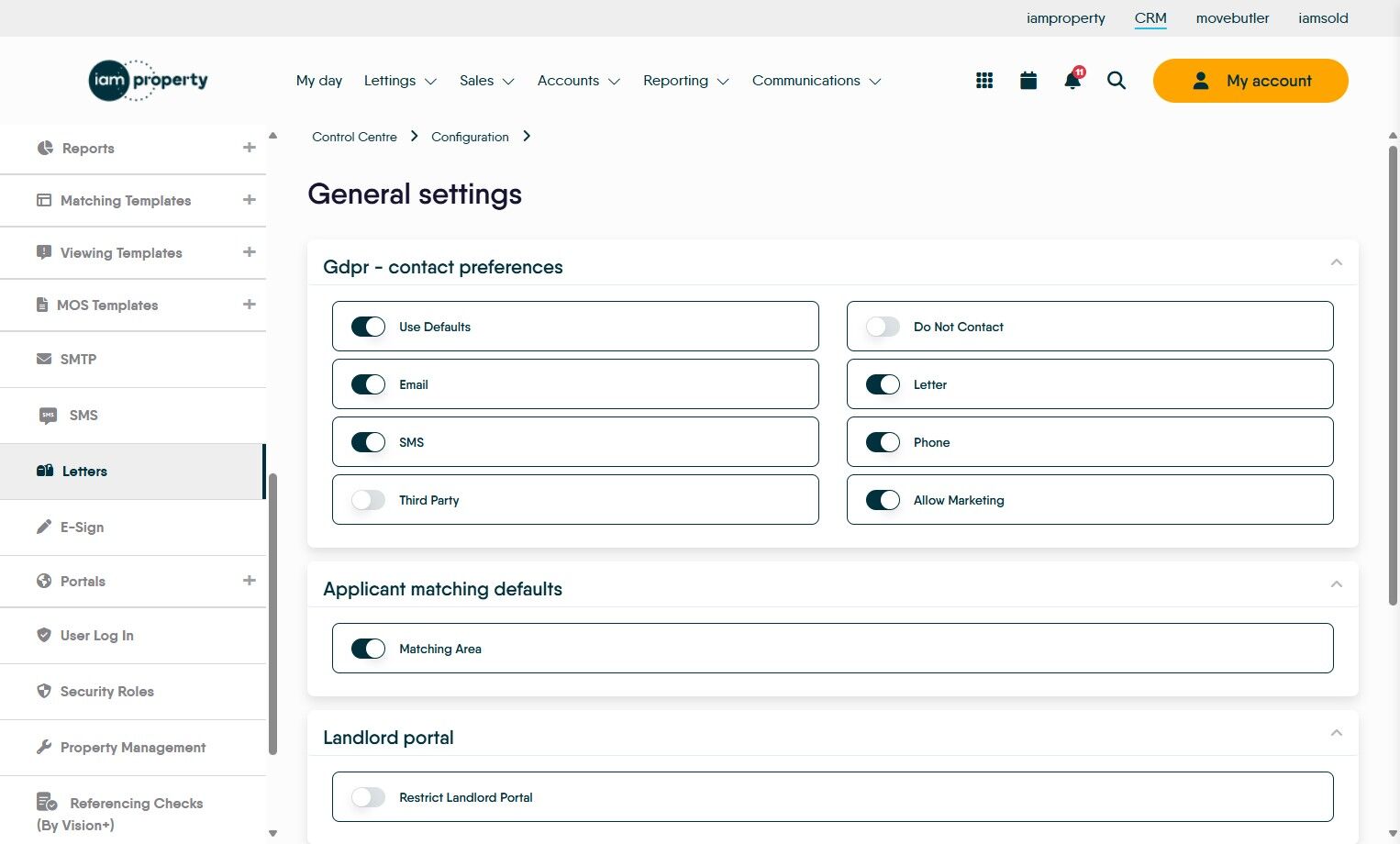Switch to the movebutler tab
The width and height of the screenshot is (1400, 844).
tap(1231, 17)
